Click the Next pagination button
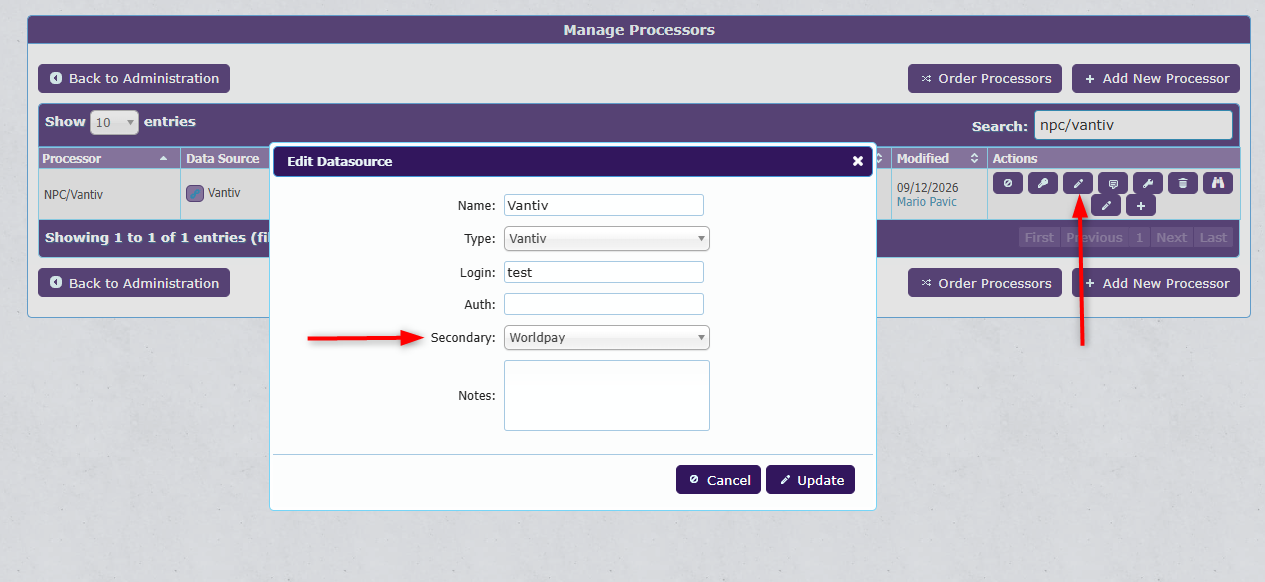1265x582 pixels. point(1171,238)
